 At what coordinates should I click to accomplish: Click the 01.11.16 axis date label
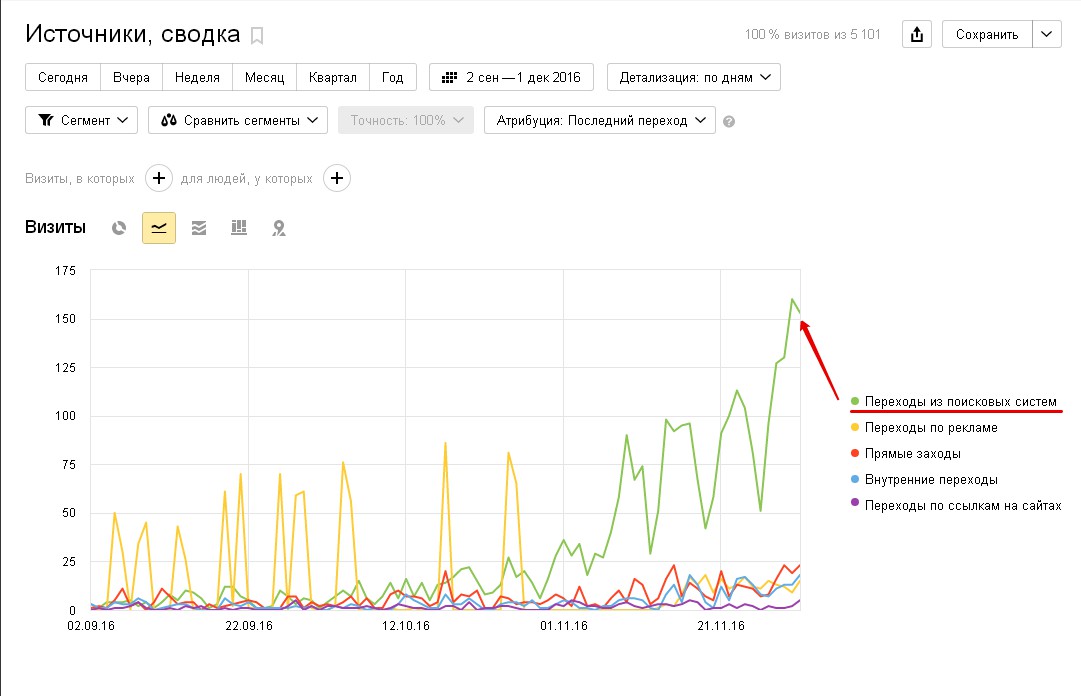pos(564,626)
